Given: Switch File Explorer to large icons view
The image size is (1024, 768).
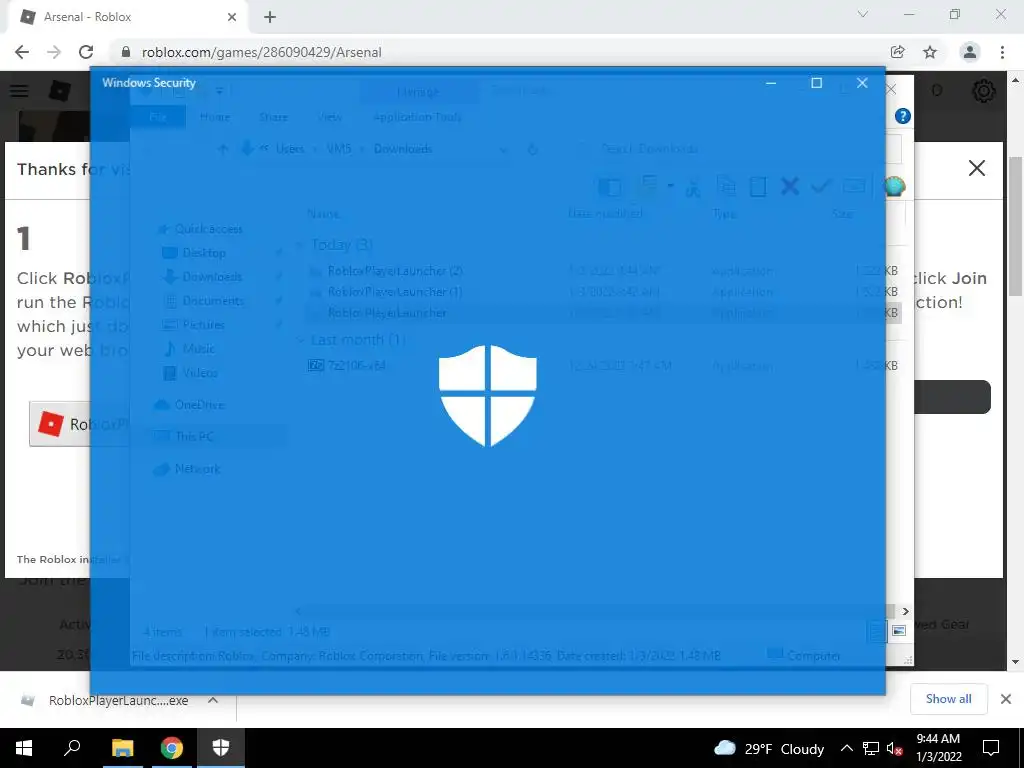Looking at the screenshot, I should tap(899, 631).
